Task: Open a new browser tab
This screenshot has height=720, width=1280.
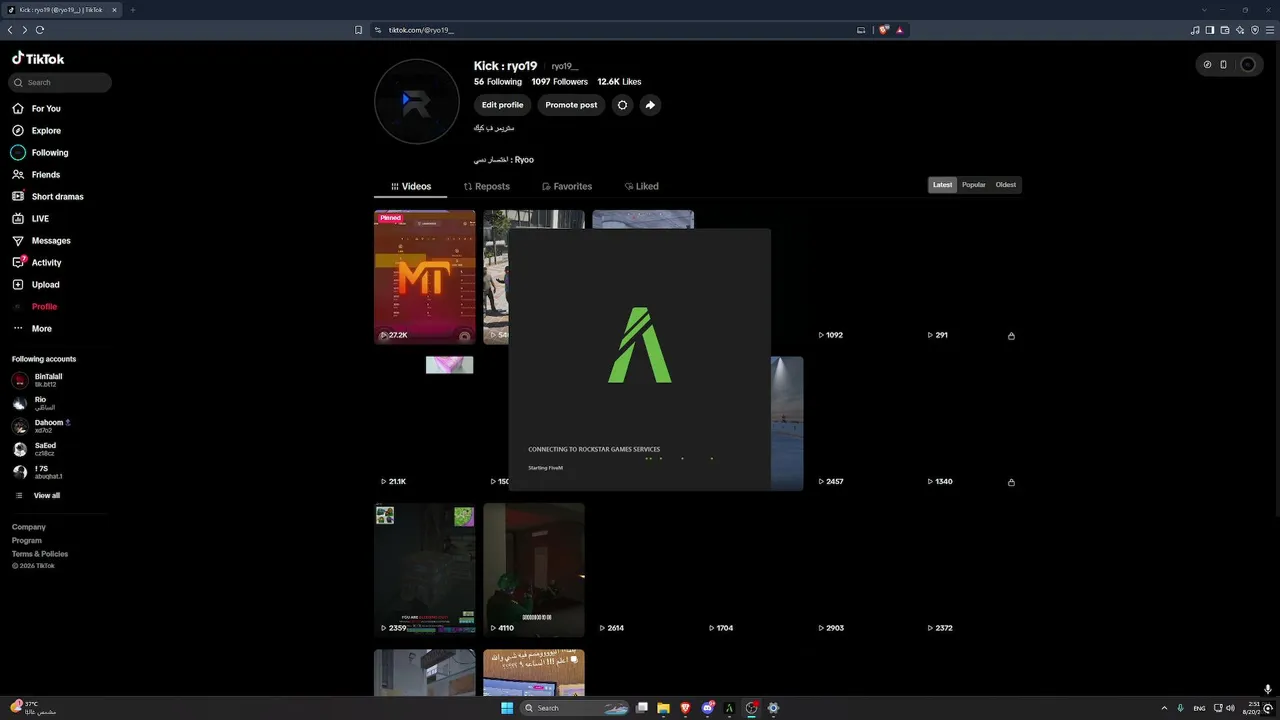Action: click(x=133, y=10)
